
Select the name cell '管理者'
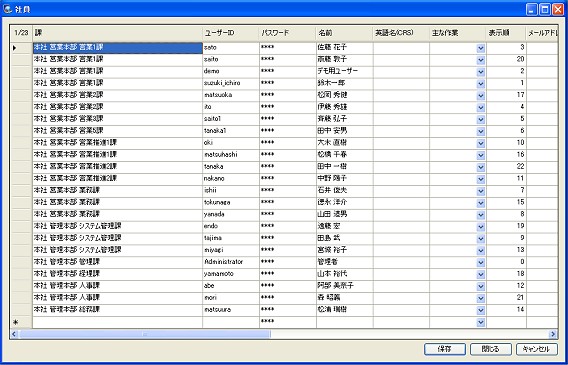[x=344, y=263]
